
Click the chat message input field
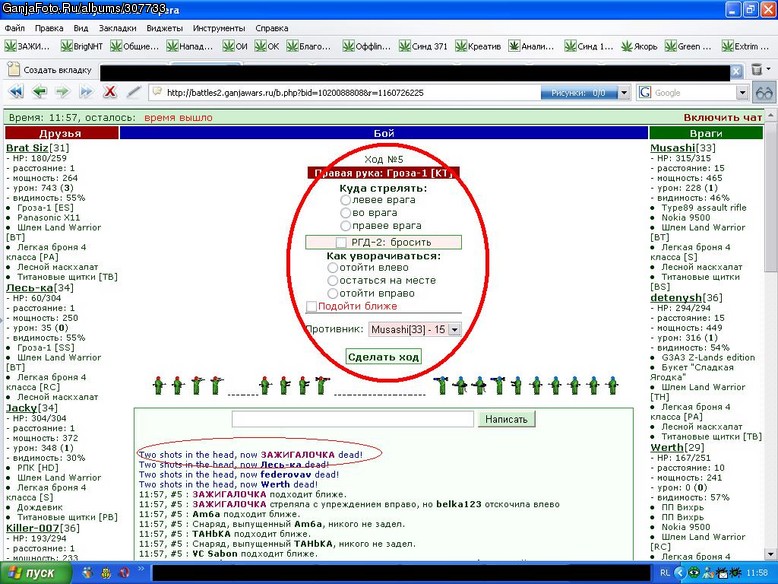pyautogui.click(x=353, y=419)
